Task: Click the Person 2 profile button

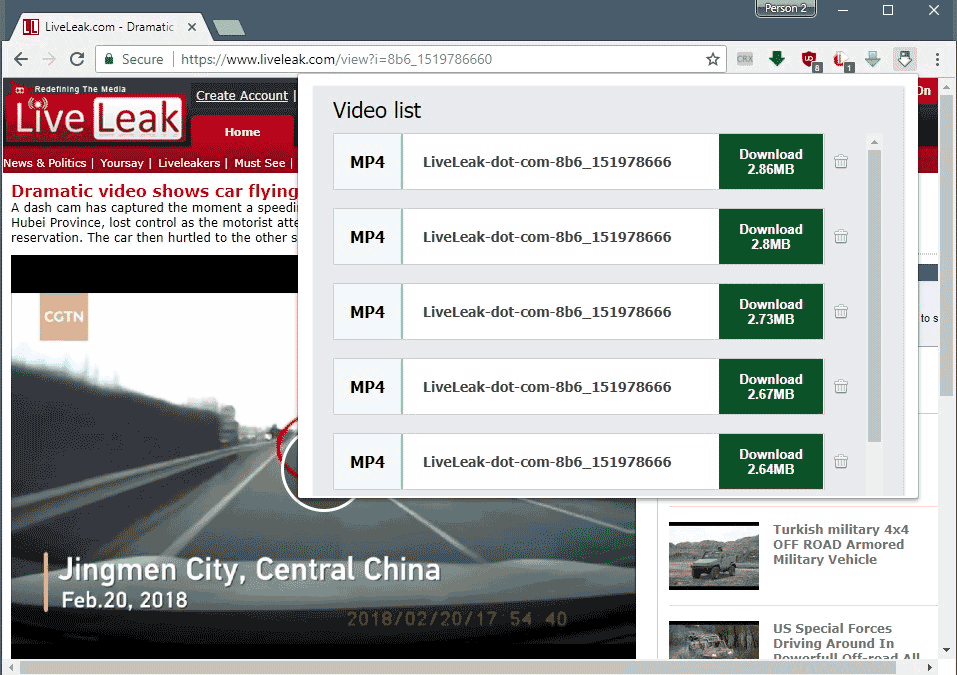Action: [x=785, y=9]
